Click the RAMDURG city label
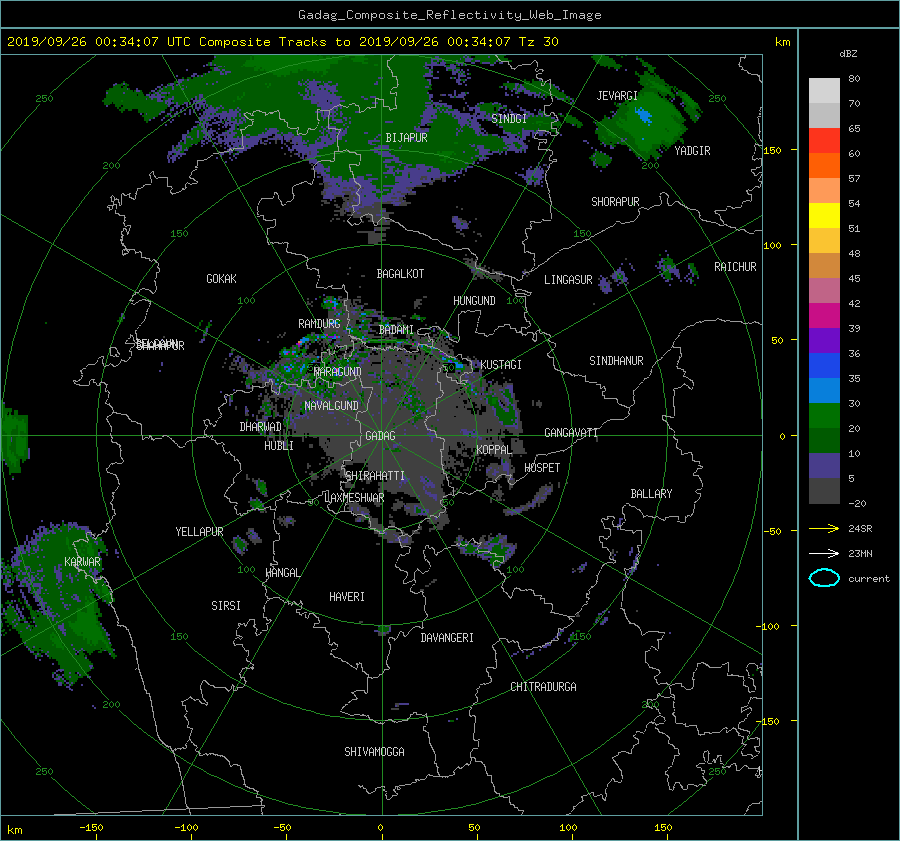Screen dimensions: 900x841 pyautogui.click(x=319, y=324)
